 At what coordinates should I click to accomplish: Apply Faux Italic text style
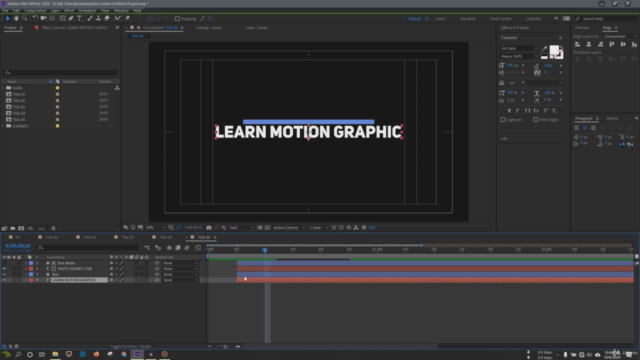click(518, 111)
